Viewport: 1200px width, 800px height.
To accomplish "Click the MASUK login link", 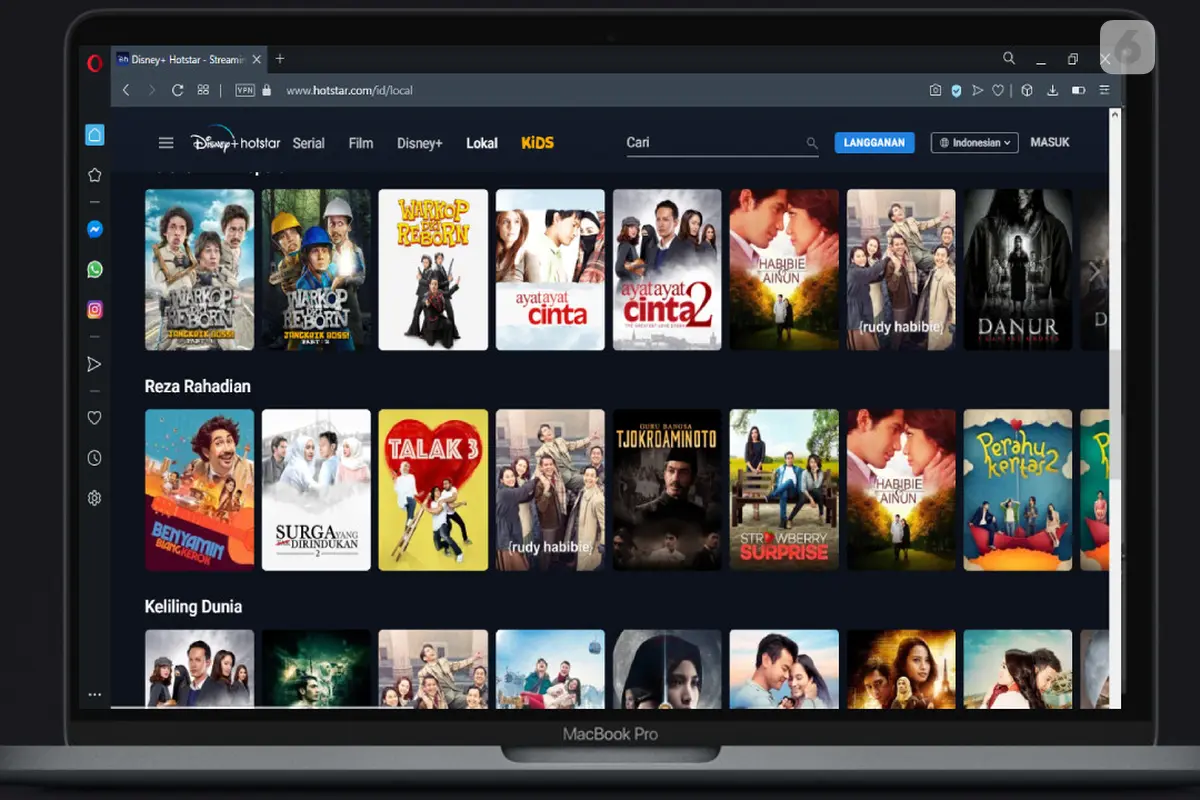I will click(1050, 143).
